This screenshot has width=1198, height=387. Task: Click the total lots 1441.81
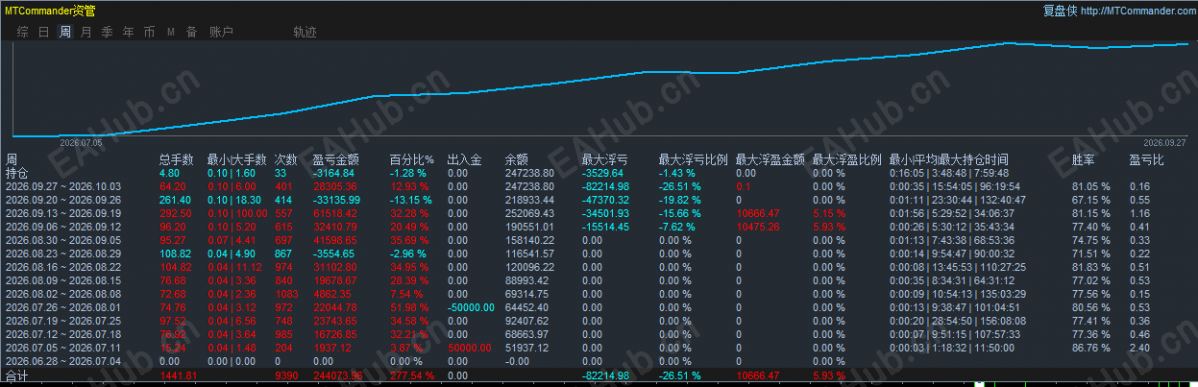coord(178,375)
